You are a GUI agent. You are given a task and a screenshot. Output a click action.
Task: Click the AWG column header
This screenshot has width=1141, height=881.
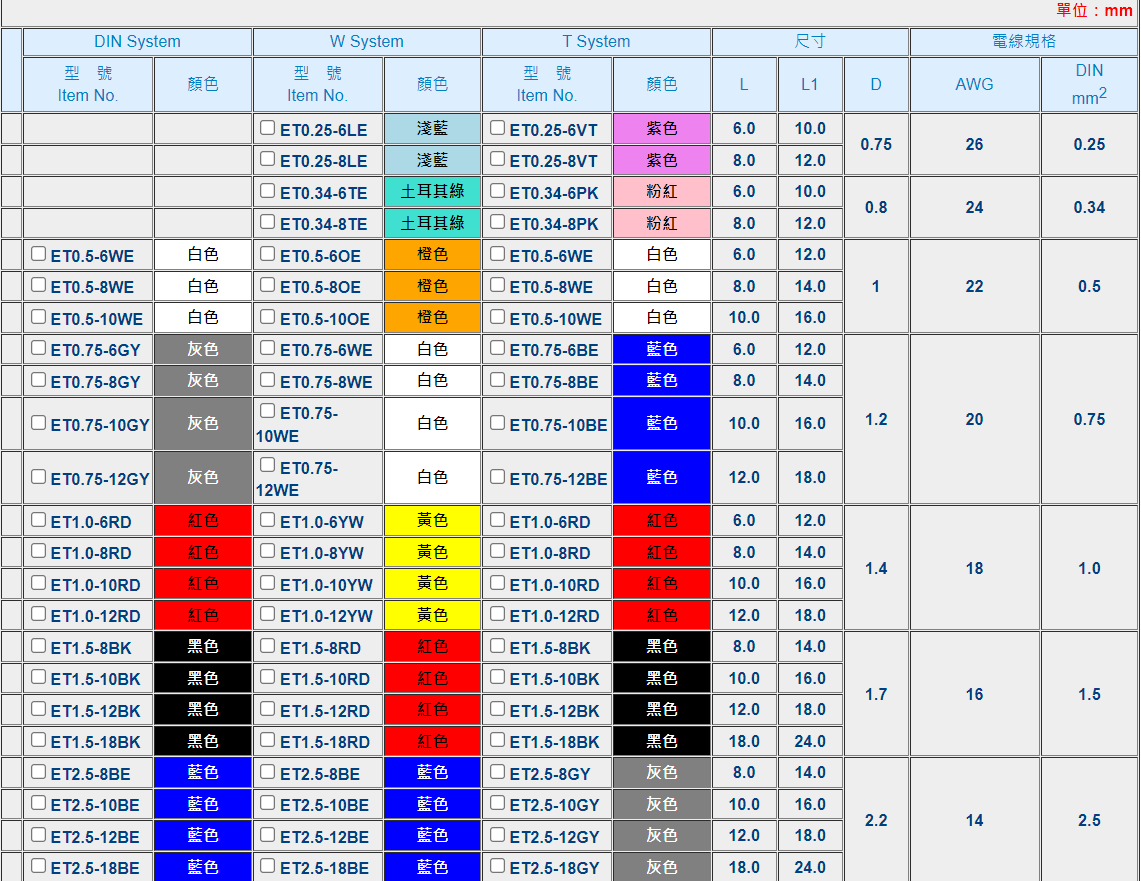point(974,84)
